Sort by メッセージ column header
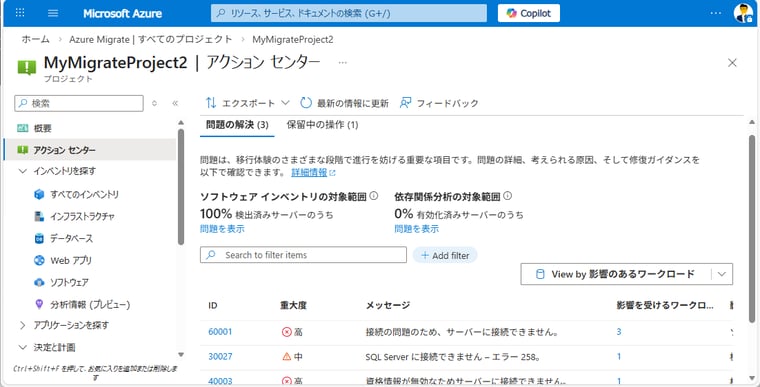This screenshot has width=760, height=387. click(387, 305)
